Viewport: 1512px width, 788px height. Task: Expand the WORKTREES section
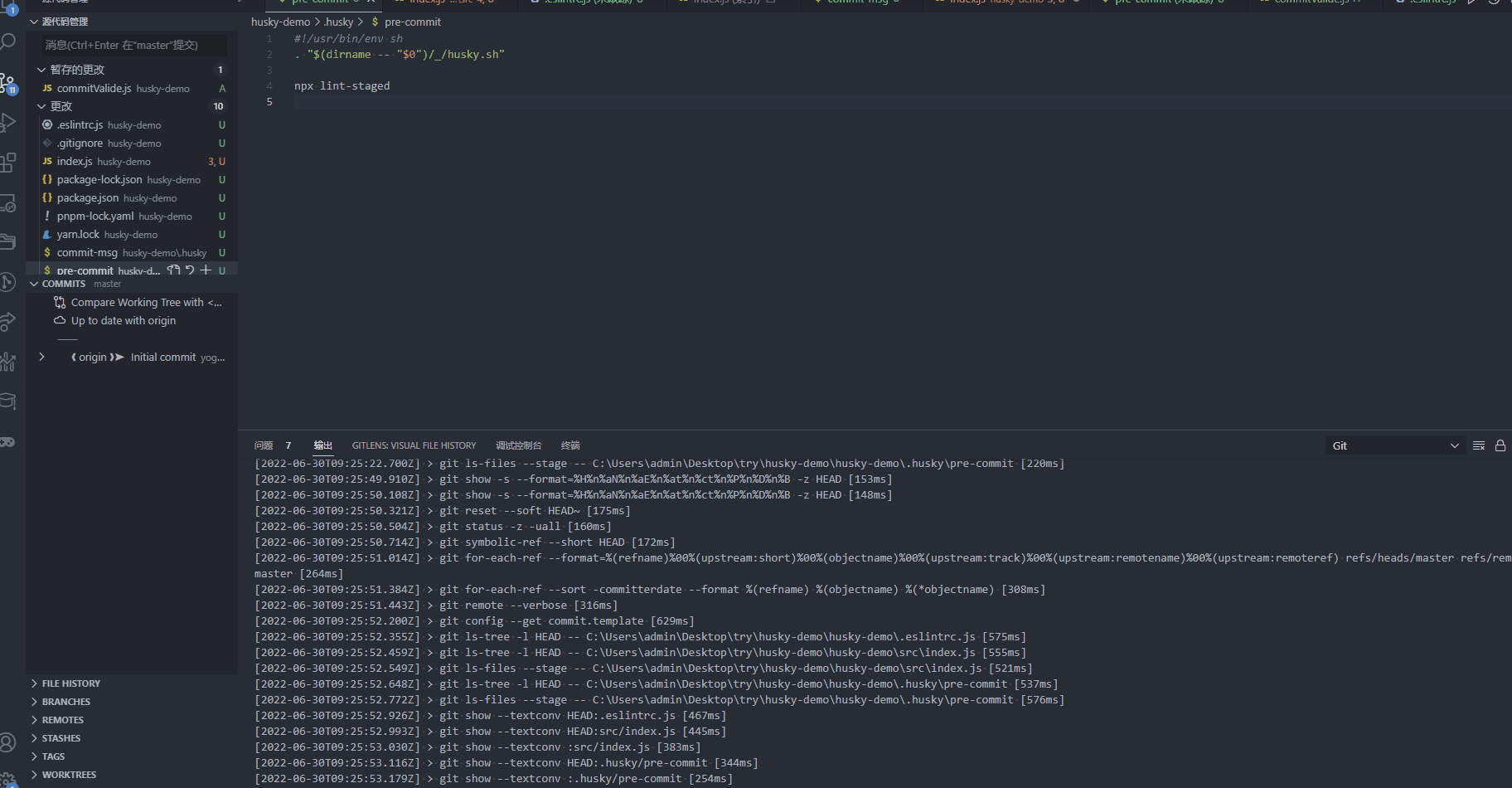coord(132,775)
